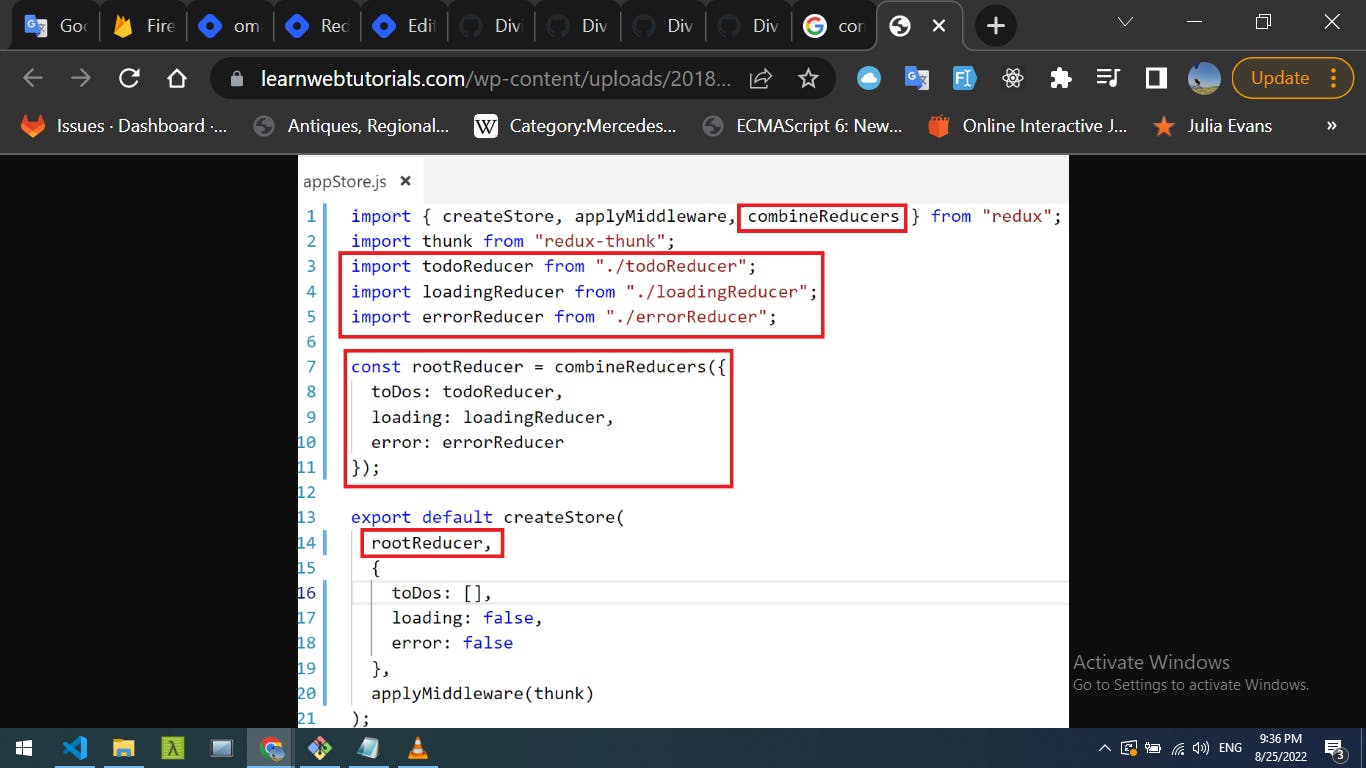The image size is (1366, 768).
Task: Open the green lambda app in taskbar
Action: pyautogui.click(x=172, y=748)
